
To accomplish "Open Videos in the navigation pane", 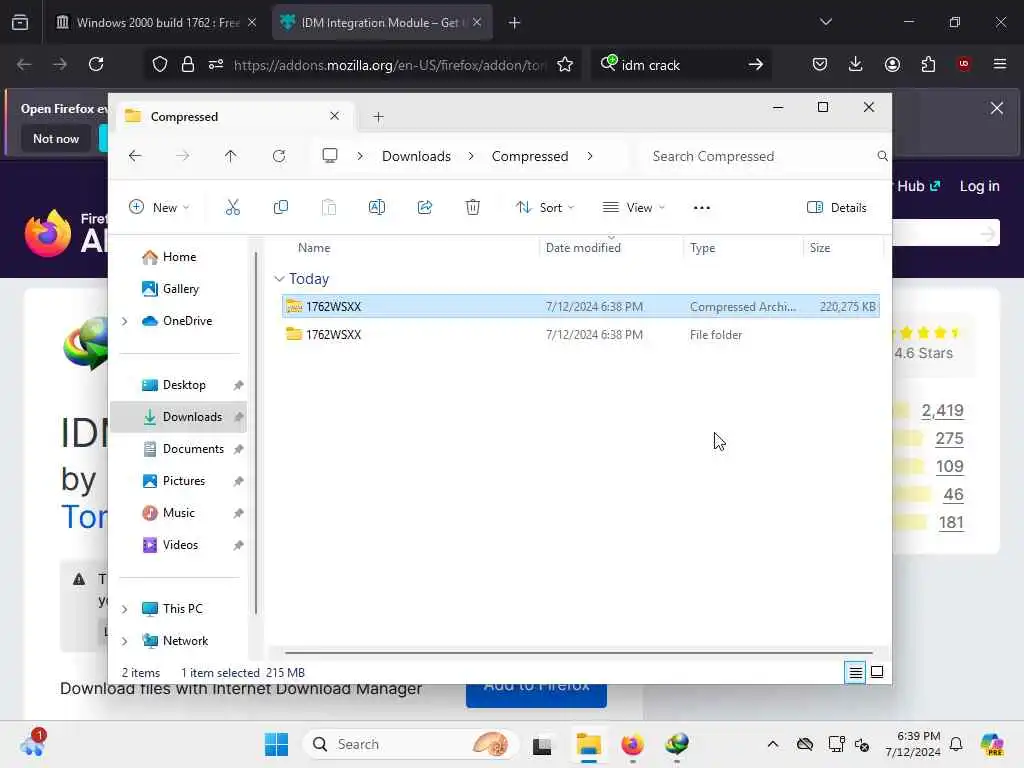I will (x=178, y=545).
